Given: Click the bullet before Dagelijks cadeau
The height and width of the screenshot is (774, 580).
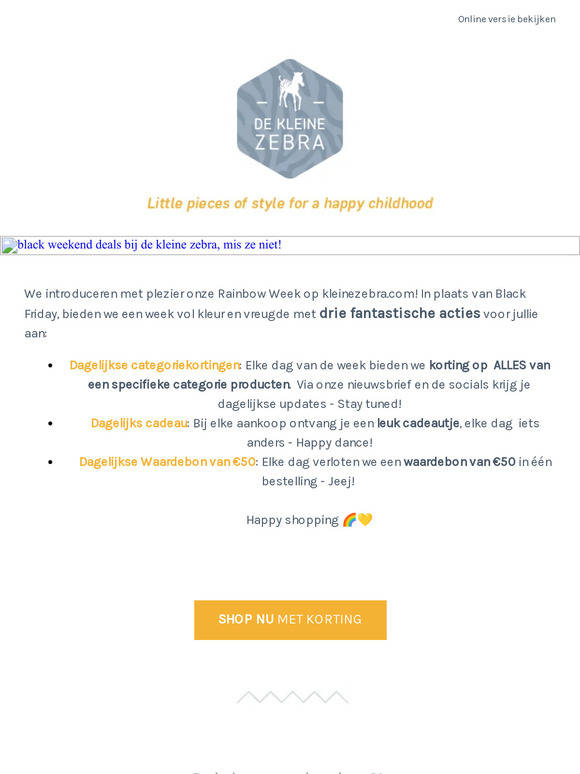Looking at the screenshot, I should pyautogui.click(x=50, y=424).
